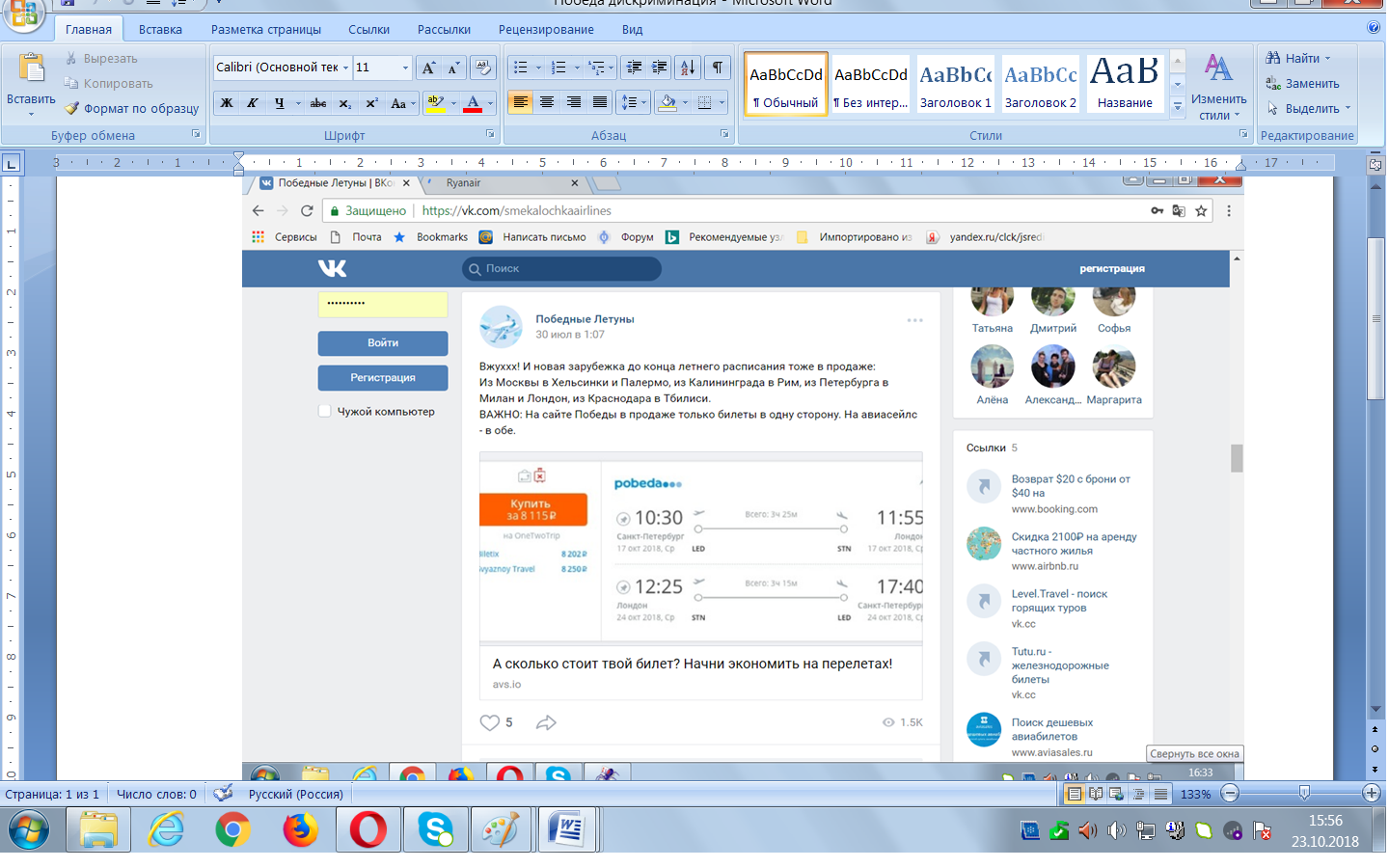The width and height of the screenshot is (1389, 868).
Task: Zoom out with the minus button
Action: click(1230, 793)
